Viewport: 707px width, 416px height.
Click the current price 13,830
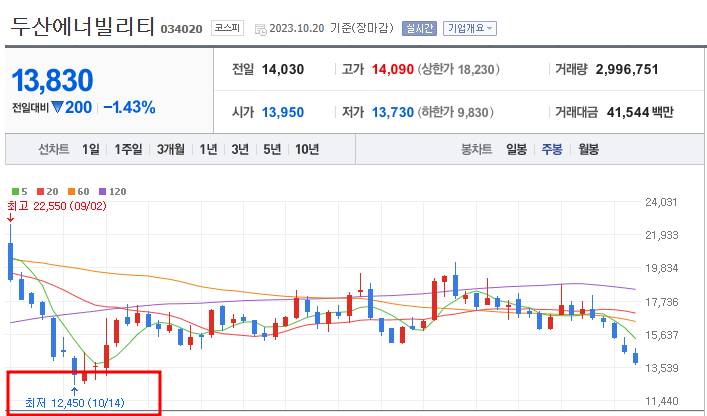tap(52, 81)
